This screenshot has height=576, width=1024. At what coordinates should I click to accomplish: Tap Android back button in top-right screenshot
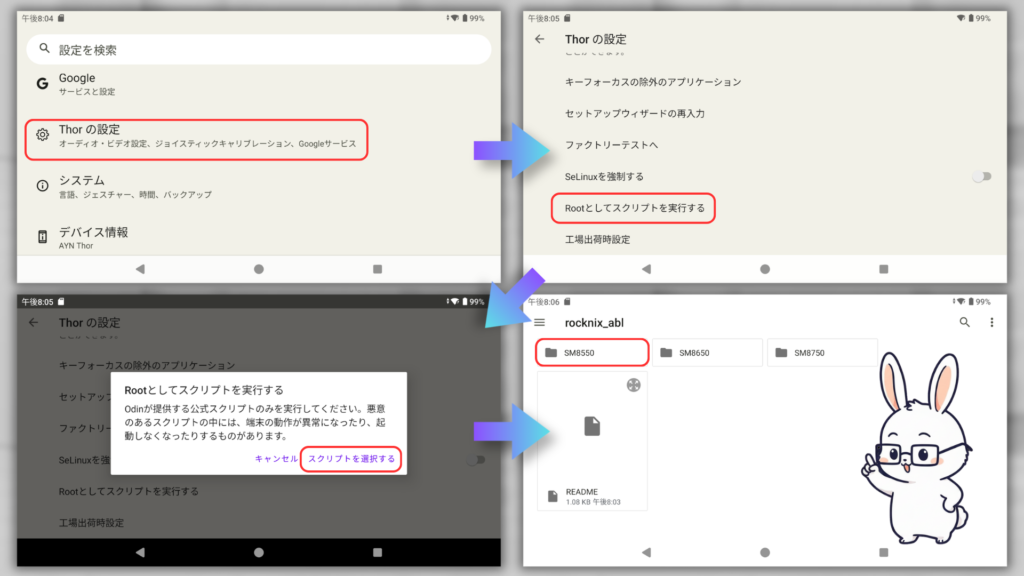point(646,269)
